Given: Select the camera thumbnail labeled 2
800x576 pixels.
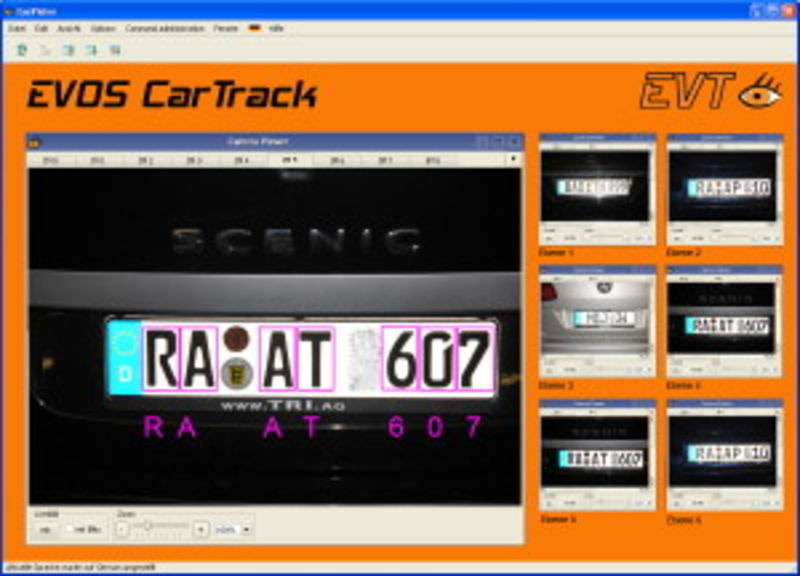Looking at the screenshot, I should 724,190.
